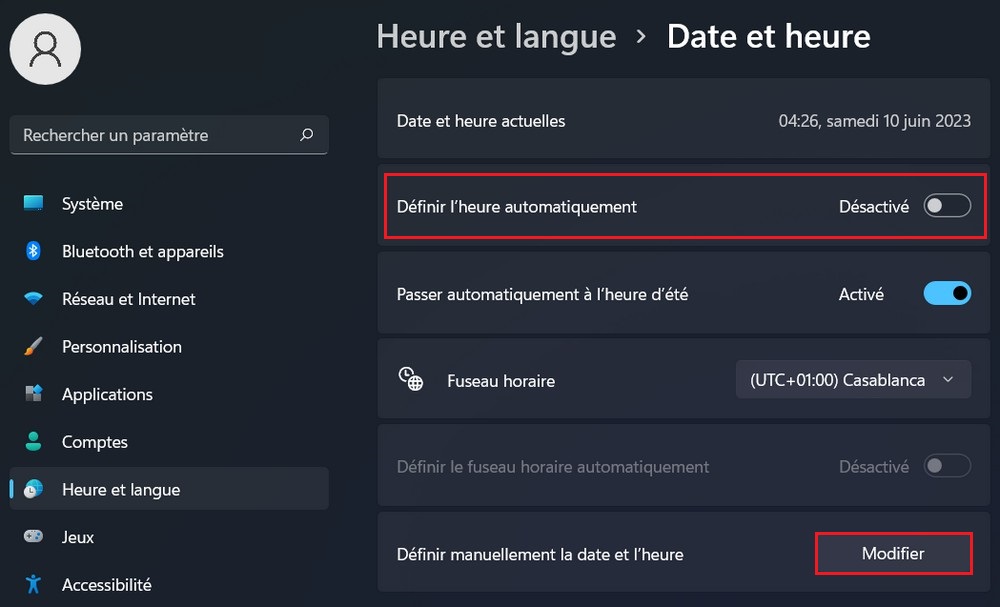The height and width of the screenshot is (607, 1000).
Task: Click the Personnalisation paintbrush icon
Action: [34, 347]
